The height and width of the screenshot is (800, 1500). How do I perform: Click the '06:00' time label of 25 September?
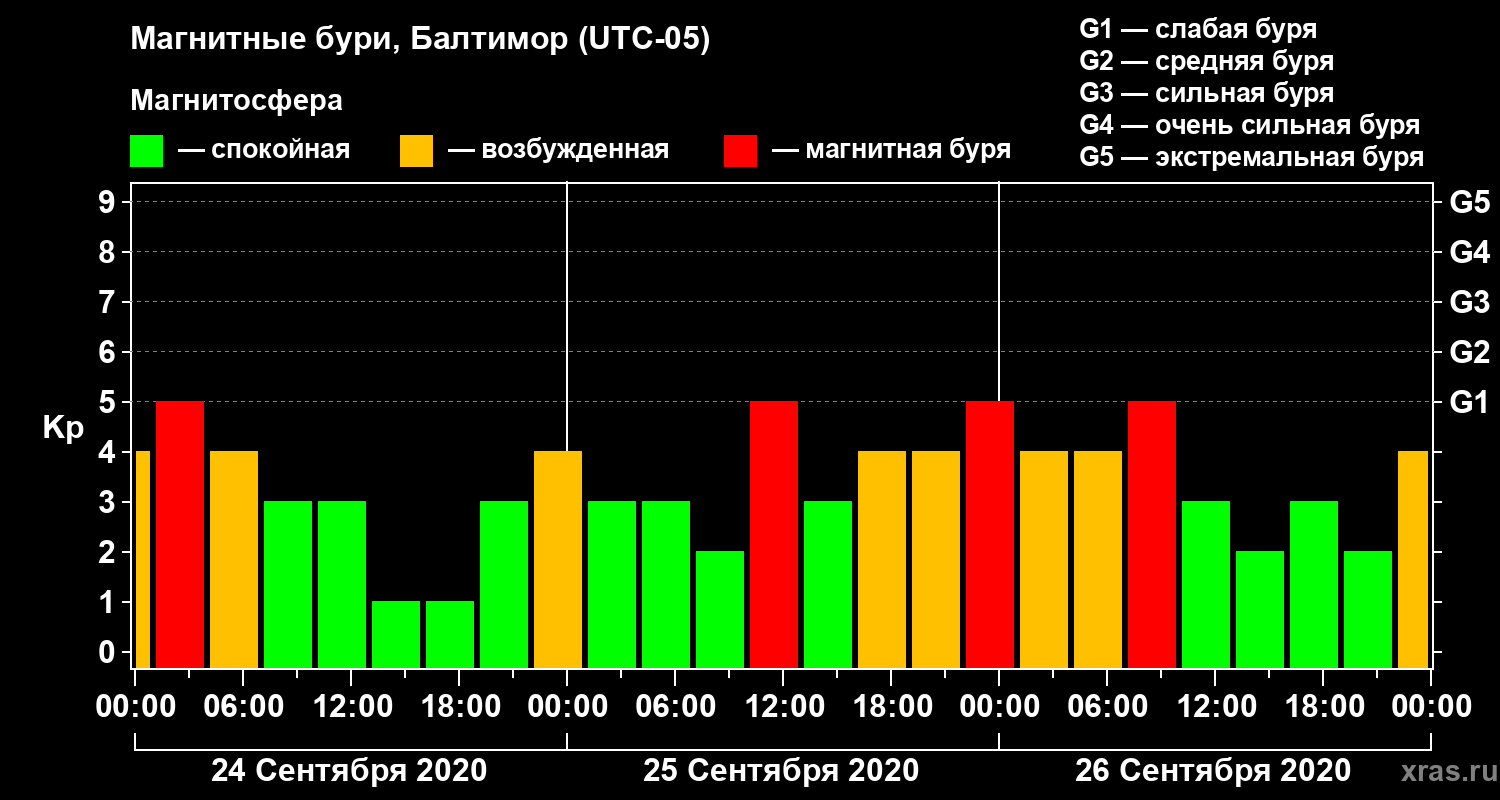[x=675, y=707]
